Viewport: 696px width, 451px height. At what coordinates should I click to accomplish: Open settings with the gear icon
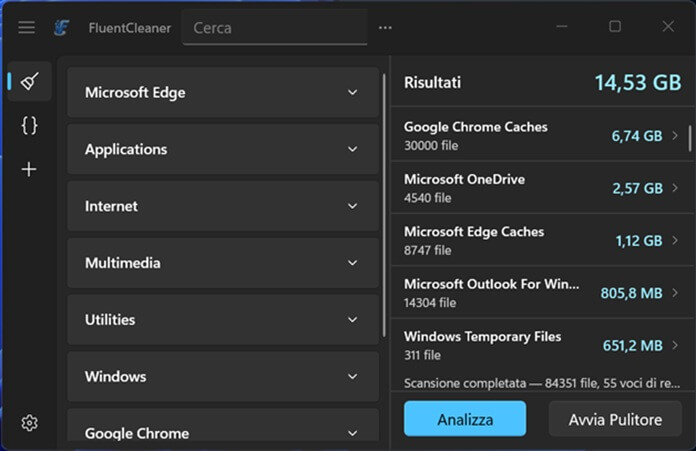[x=29, y=423]
